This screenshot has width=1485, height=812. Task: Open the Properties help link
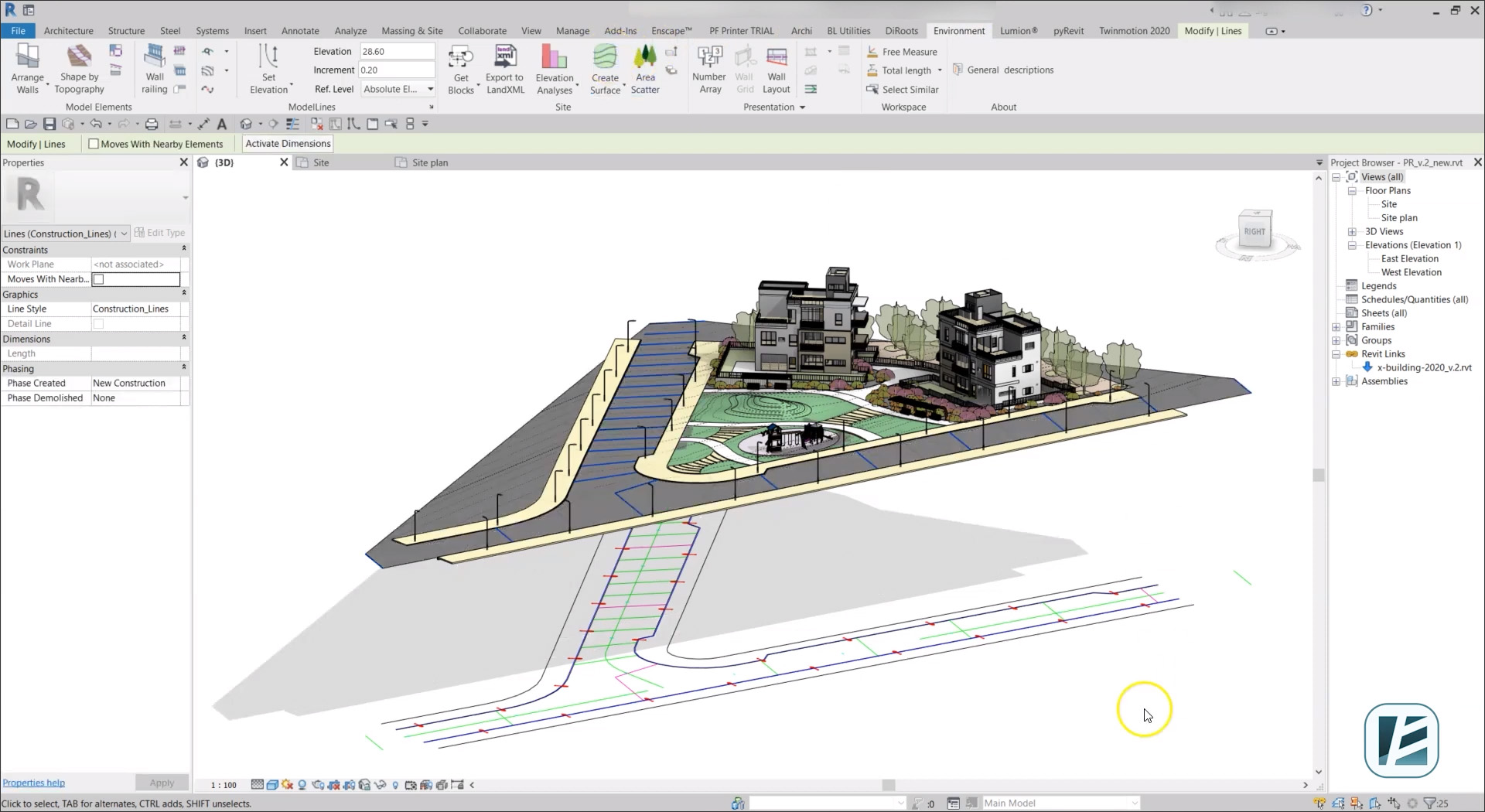pos(34,783)
